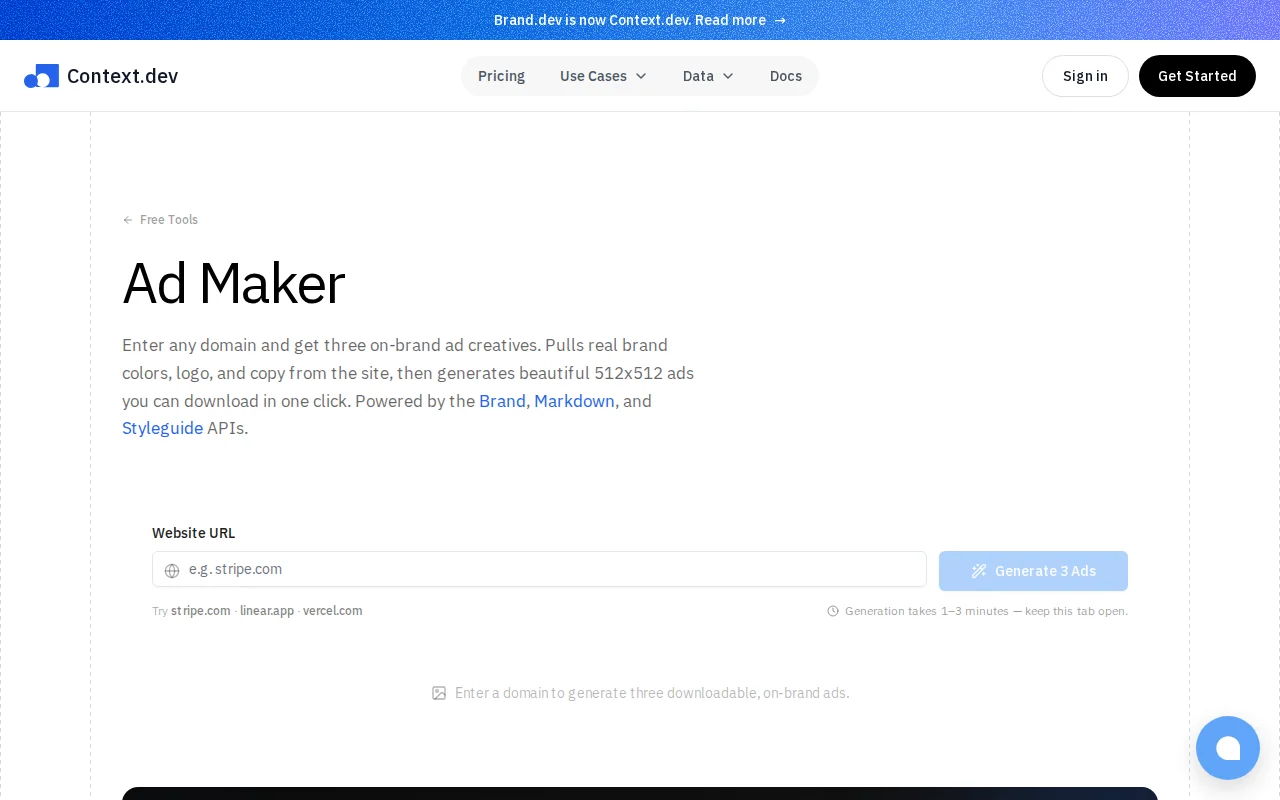Click the image placeholder icon

(439, 693)
